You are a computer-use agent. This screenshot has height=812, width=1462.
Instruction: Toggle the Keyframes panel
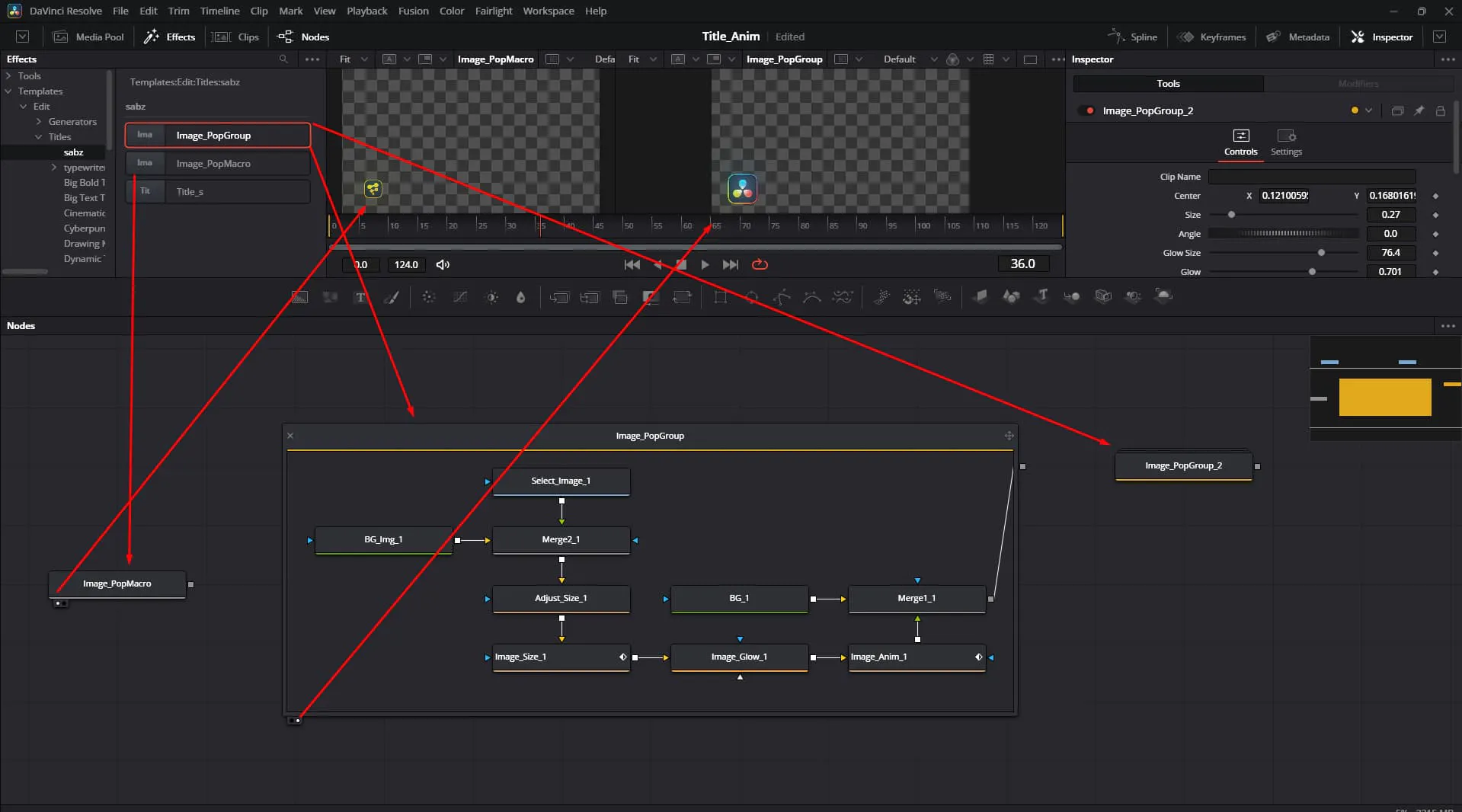coord(1211,37)
